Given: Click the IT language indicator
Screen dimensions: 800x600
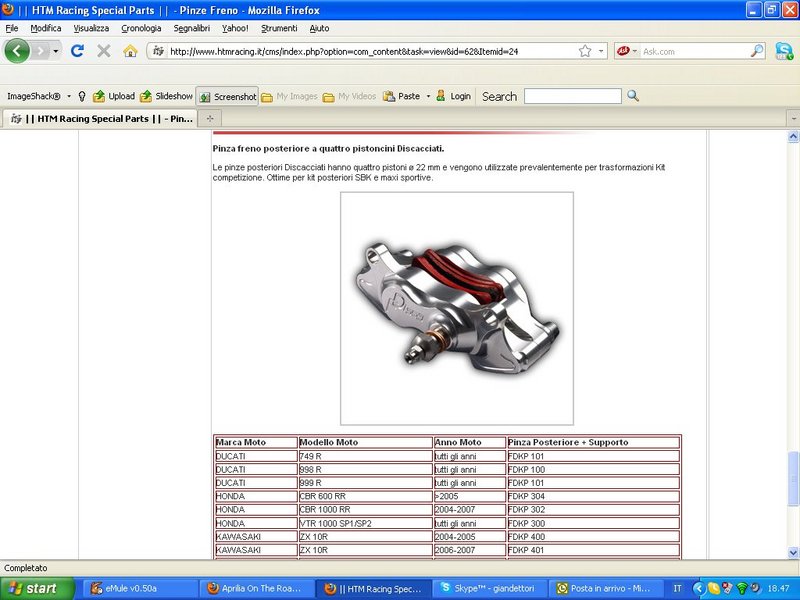Looking at the screenshot, I should (x=677, y=589).
